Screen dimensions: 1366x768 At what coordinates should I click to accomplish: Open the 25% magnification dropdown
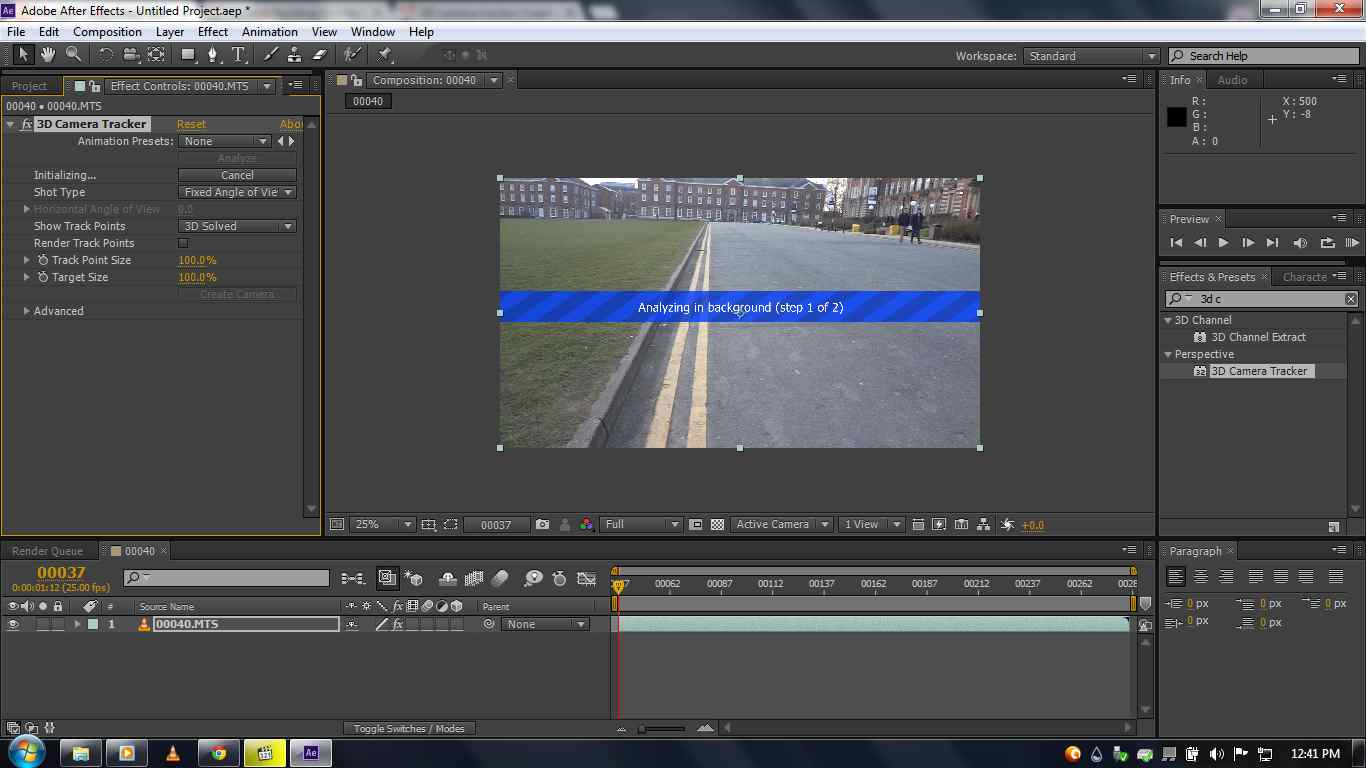click(382, 524)
